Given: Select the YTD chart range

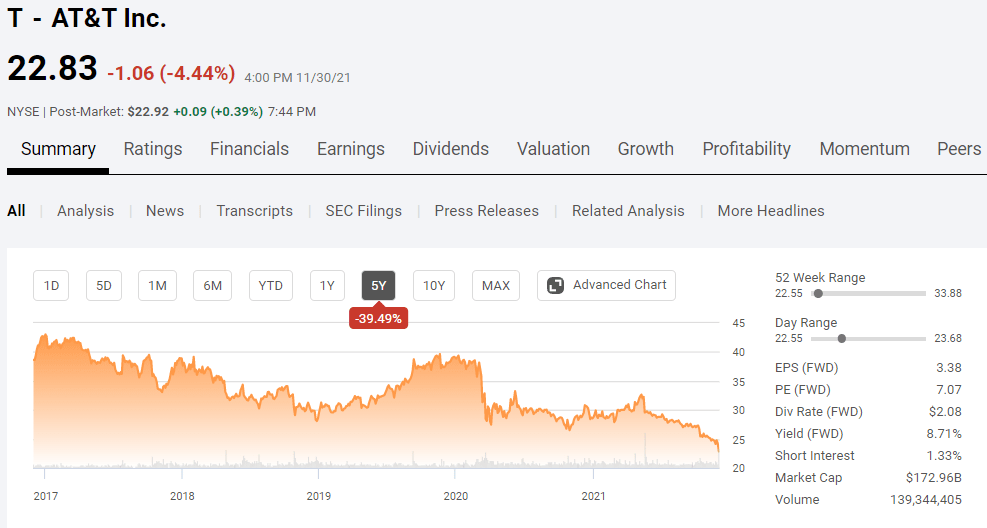Looking at the screenshot, I should 271,286.
